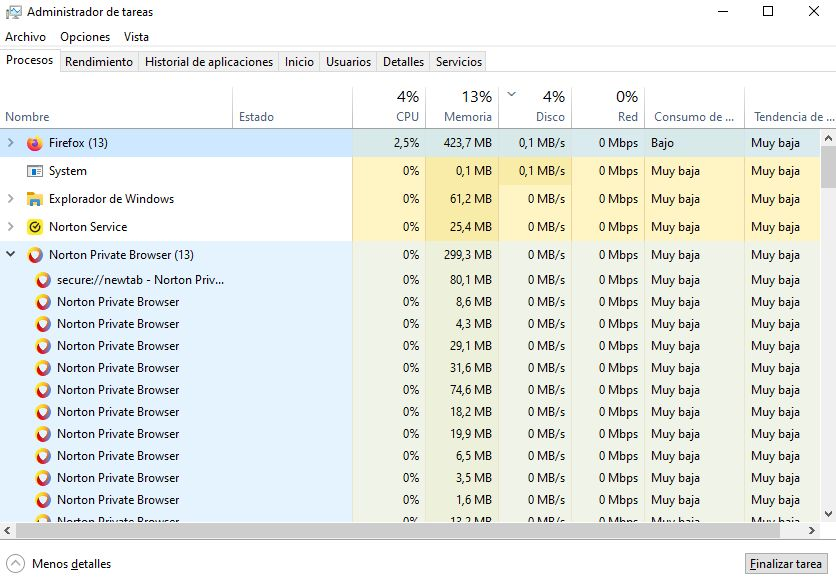The image size is (836, 584).
Task: Switch to the Rendimiento tab
Action: coord(99,62)
